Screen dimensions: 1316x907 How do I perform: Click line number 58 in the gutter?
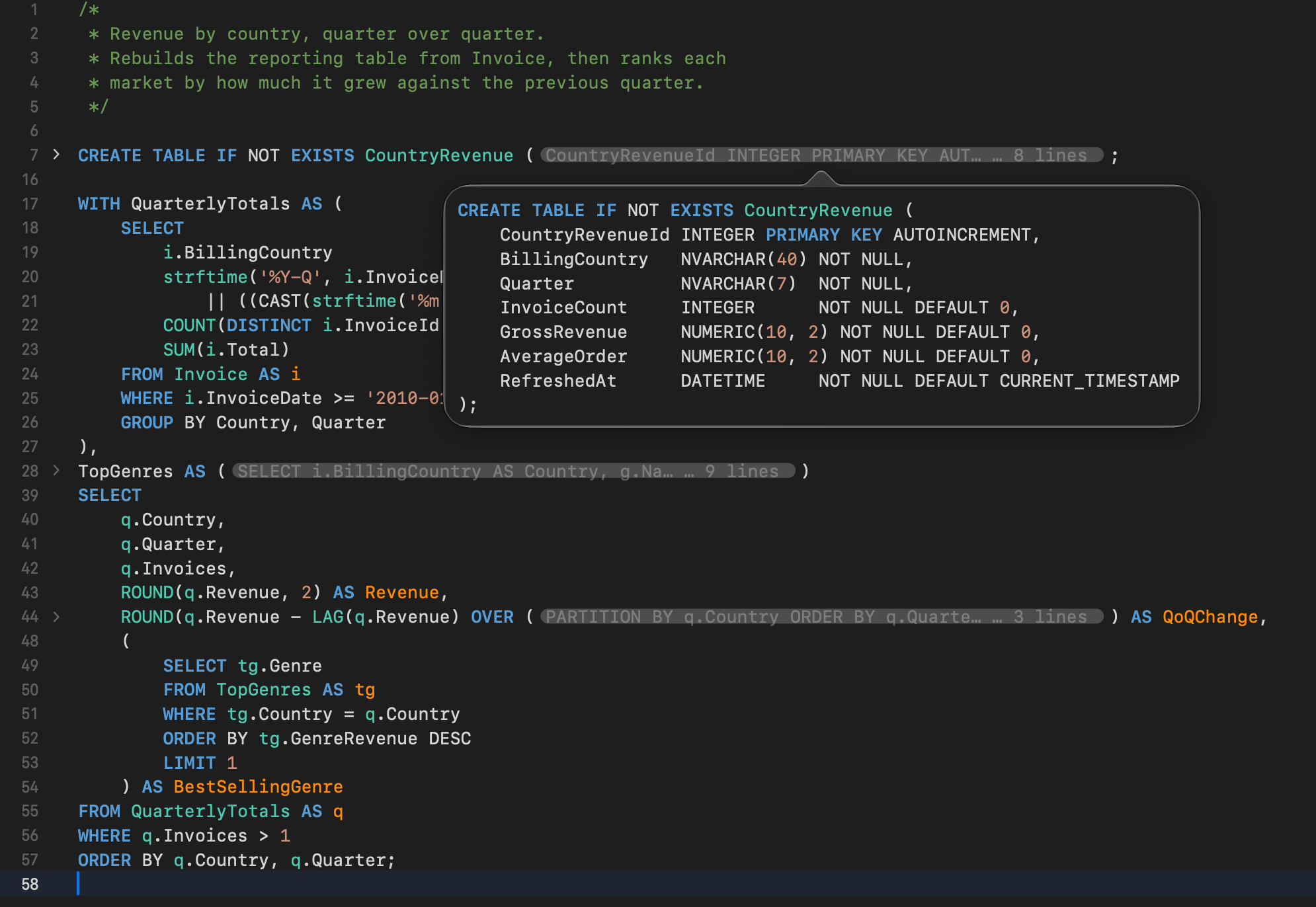(x=30, y=885)
